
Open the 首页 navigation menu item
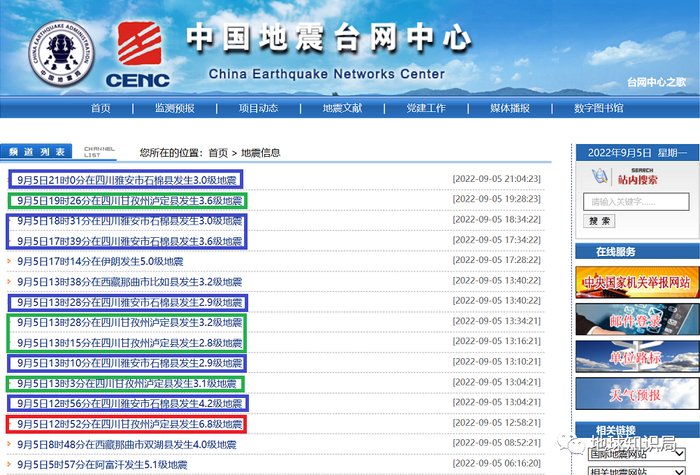coord(100,108)
